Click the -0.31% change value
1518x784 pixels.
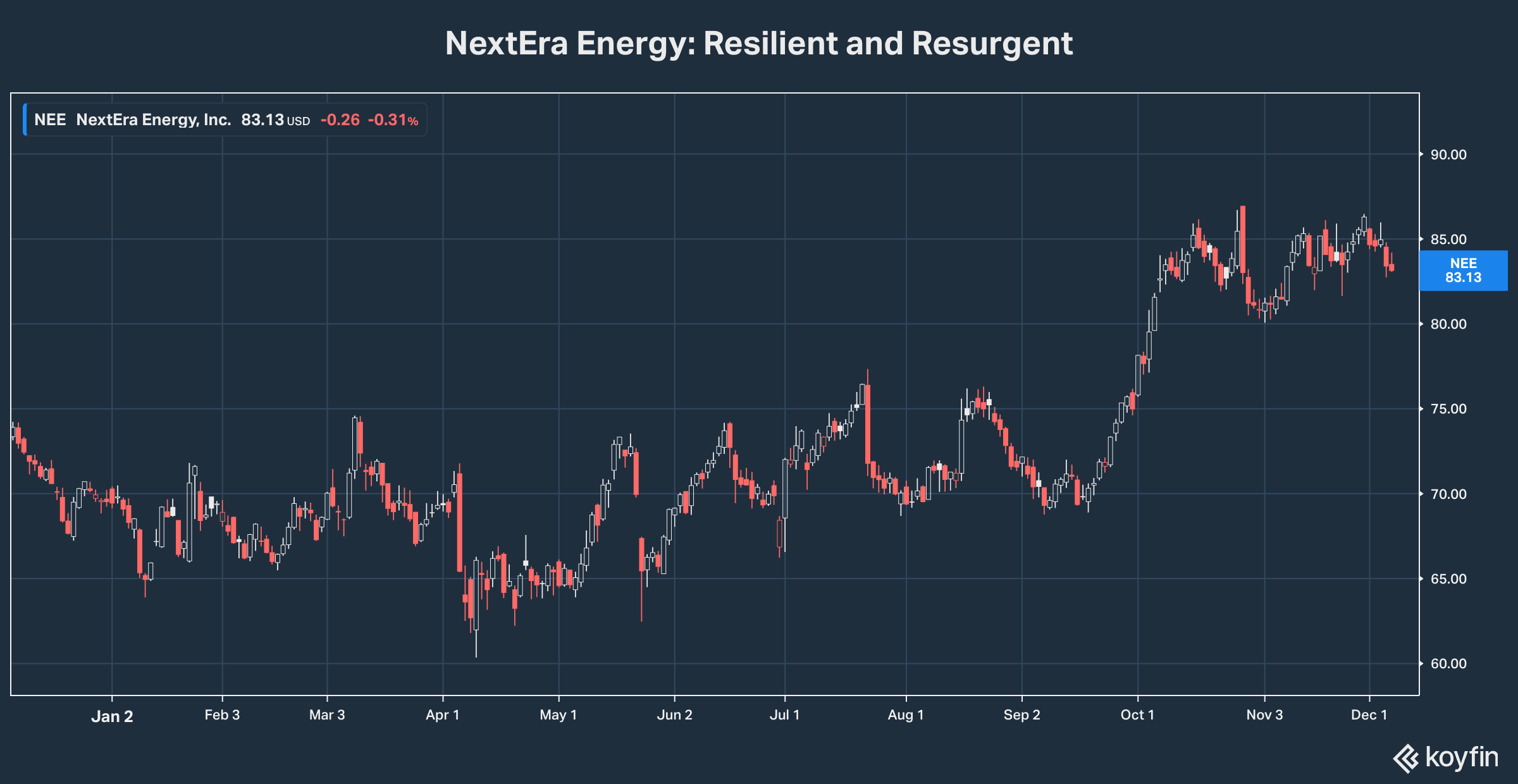(x=393, y=120)
